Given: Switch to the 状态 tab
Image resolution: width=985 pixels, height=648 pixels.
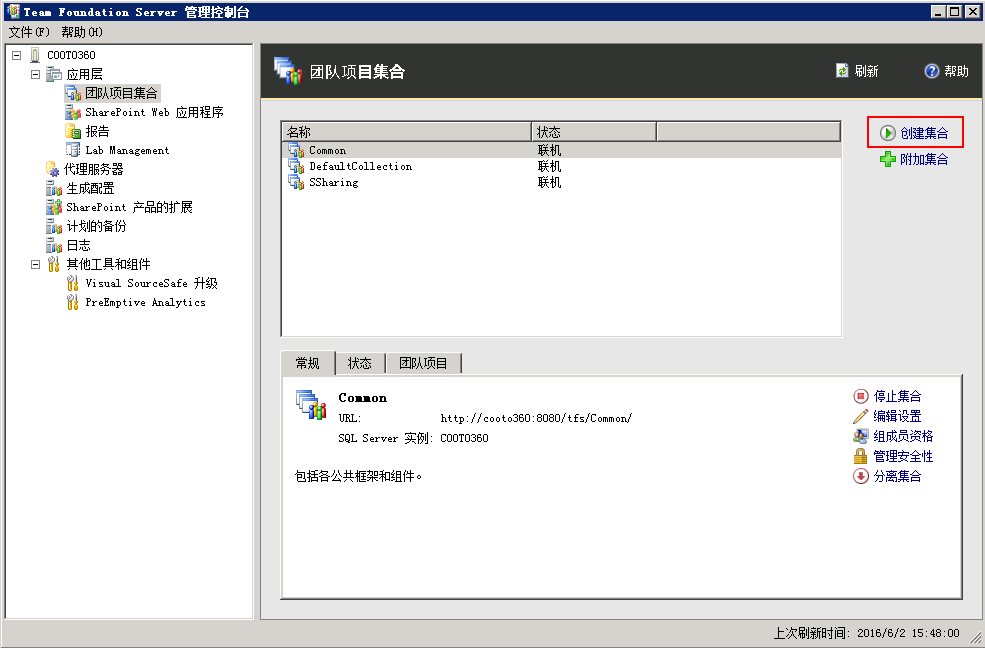Looking at the screenshot, I should click(x=360, y=363).
